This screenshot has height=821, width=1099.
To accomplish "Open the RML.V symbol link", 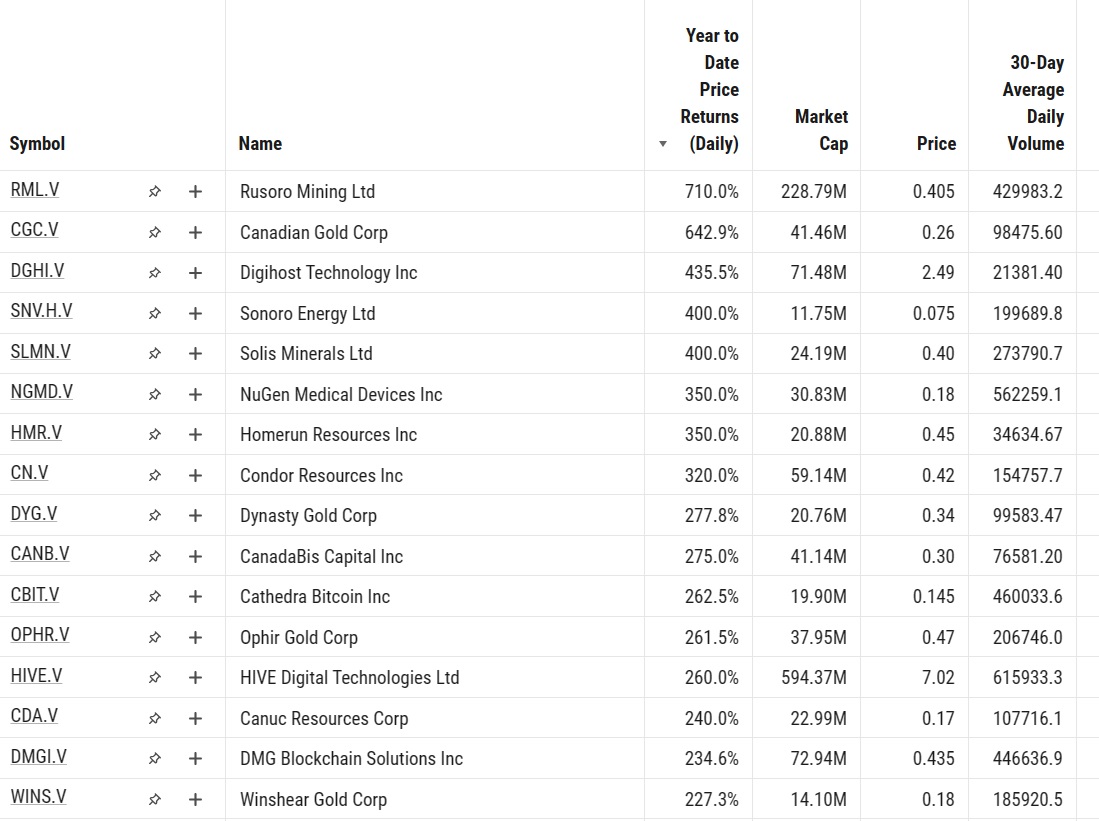I will [x=35, y=189].
